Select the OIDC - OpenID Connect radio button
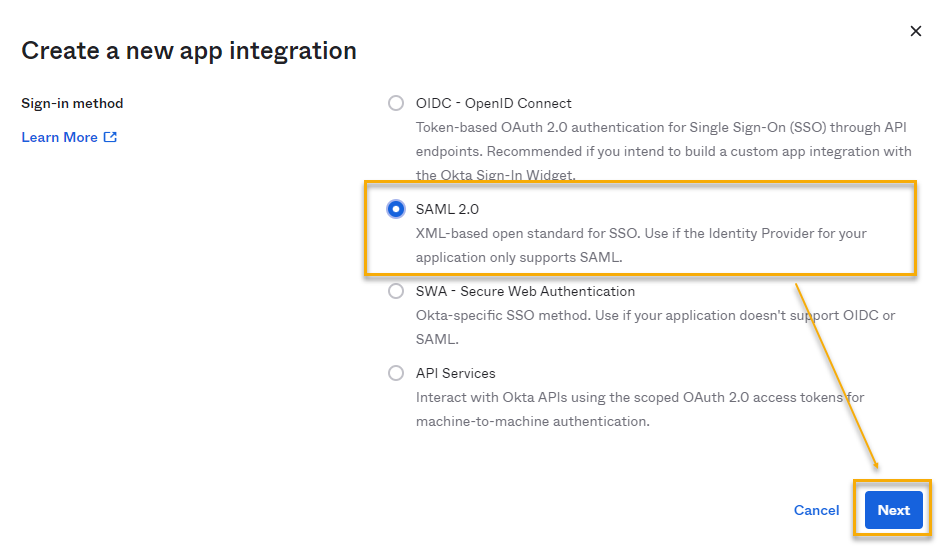This screenshot has height=552, width=943. pyautogui.click(x=396, y=103)
